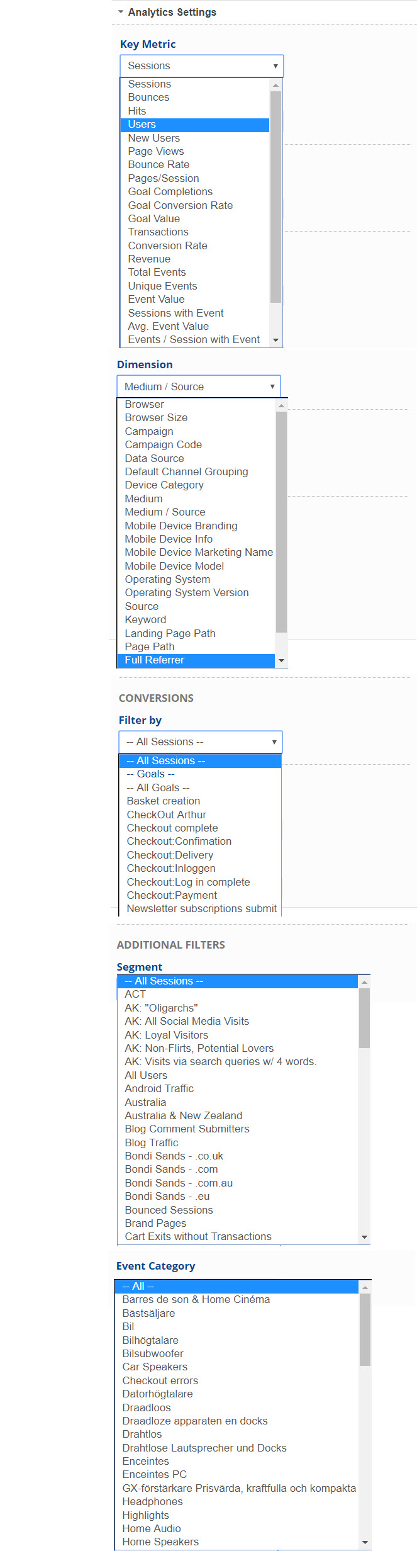Choose Bounce Rate metric option
Image resolution: width=417 pixels, height=1568 pixels.
coord(158,165)
